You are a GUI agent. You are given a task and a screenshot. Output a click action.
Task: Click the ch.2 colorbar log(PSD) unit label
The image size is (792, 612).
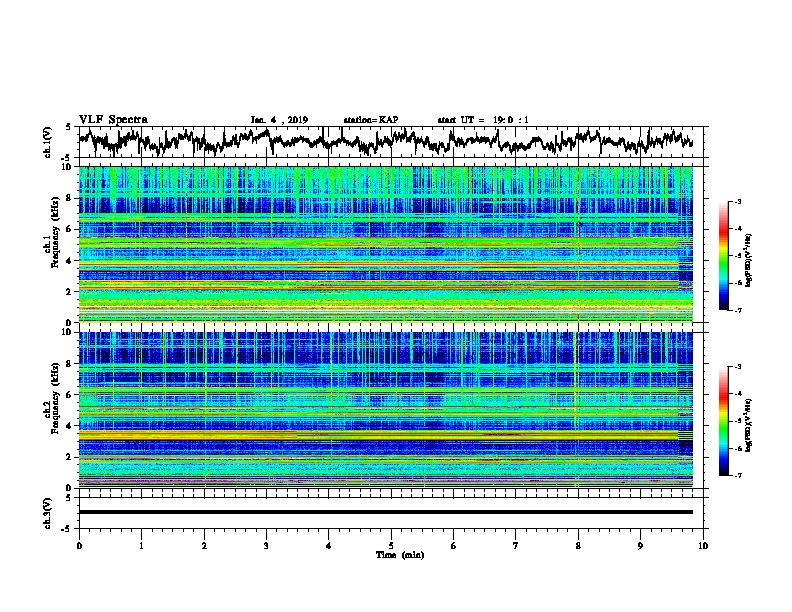pyautogui.click(x=749, y=425)
